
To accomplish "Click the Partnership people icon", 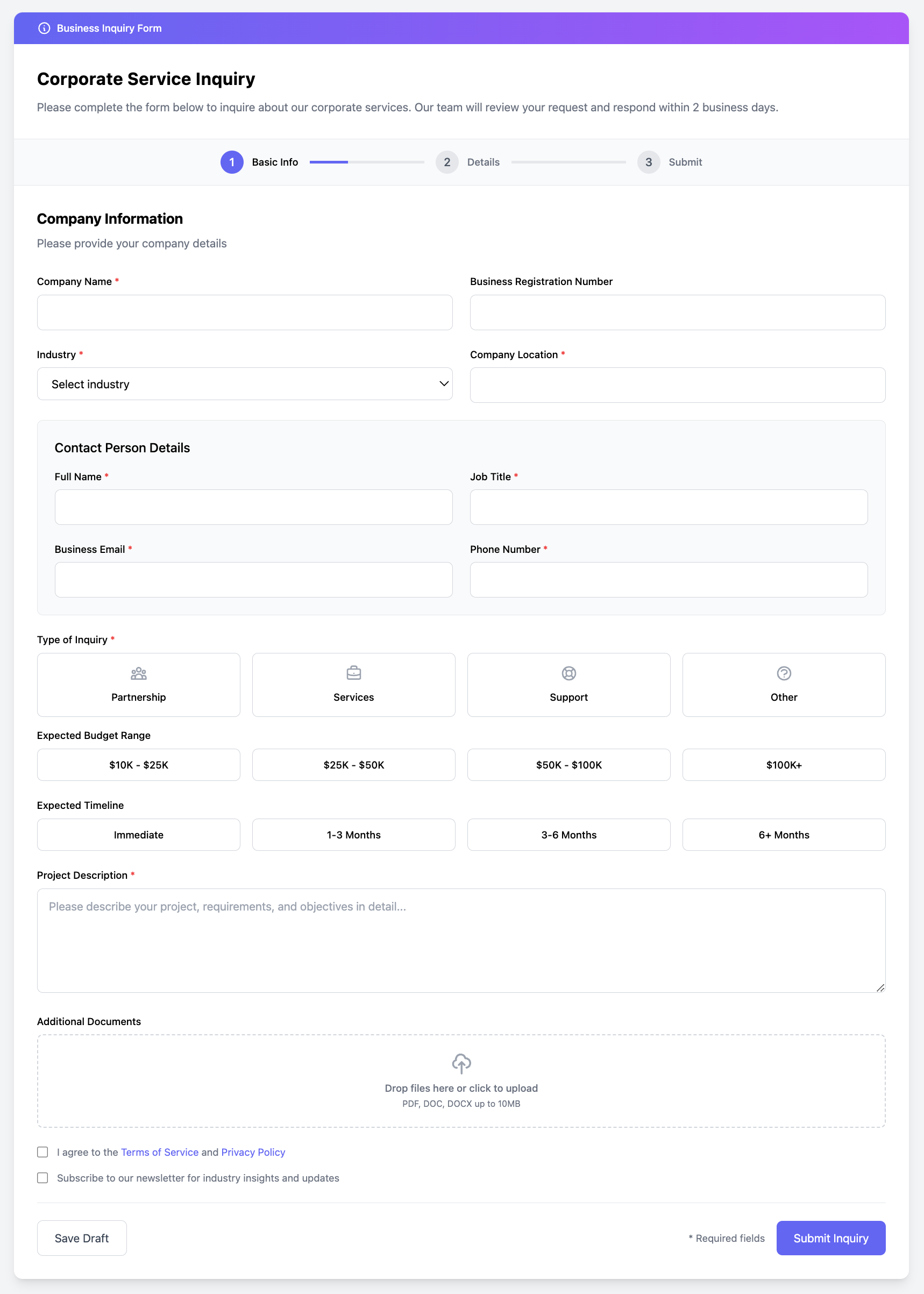I will pos(138,673).
